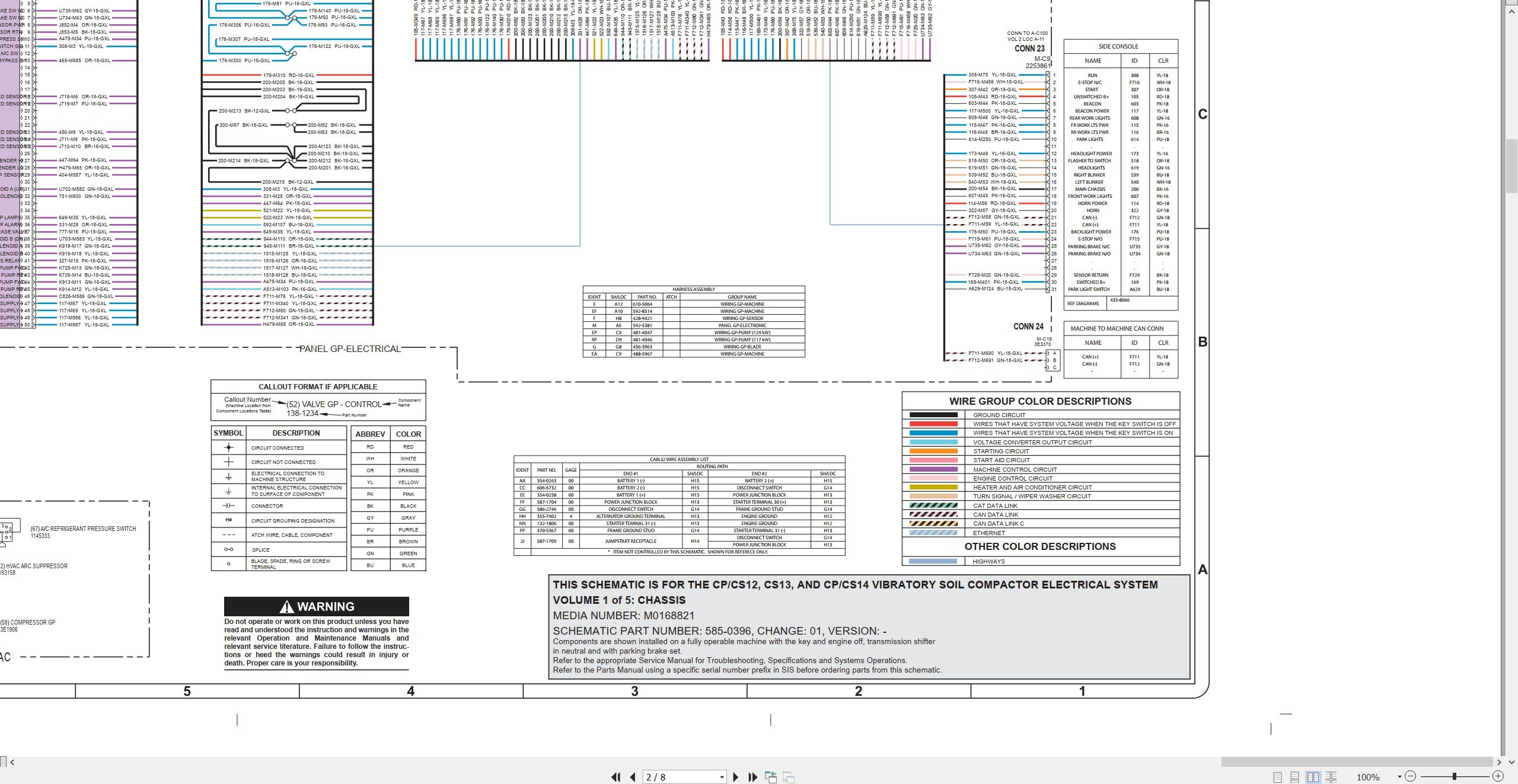This screenshot has height=784, width=1518.
Task: Click "PARKING BRAKE N/O" in side console table
Action: [1089, 254]
